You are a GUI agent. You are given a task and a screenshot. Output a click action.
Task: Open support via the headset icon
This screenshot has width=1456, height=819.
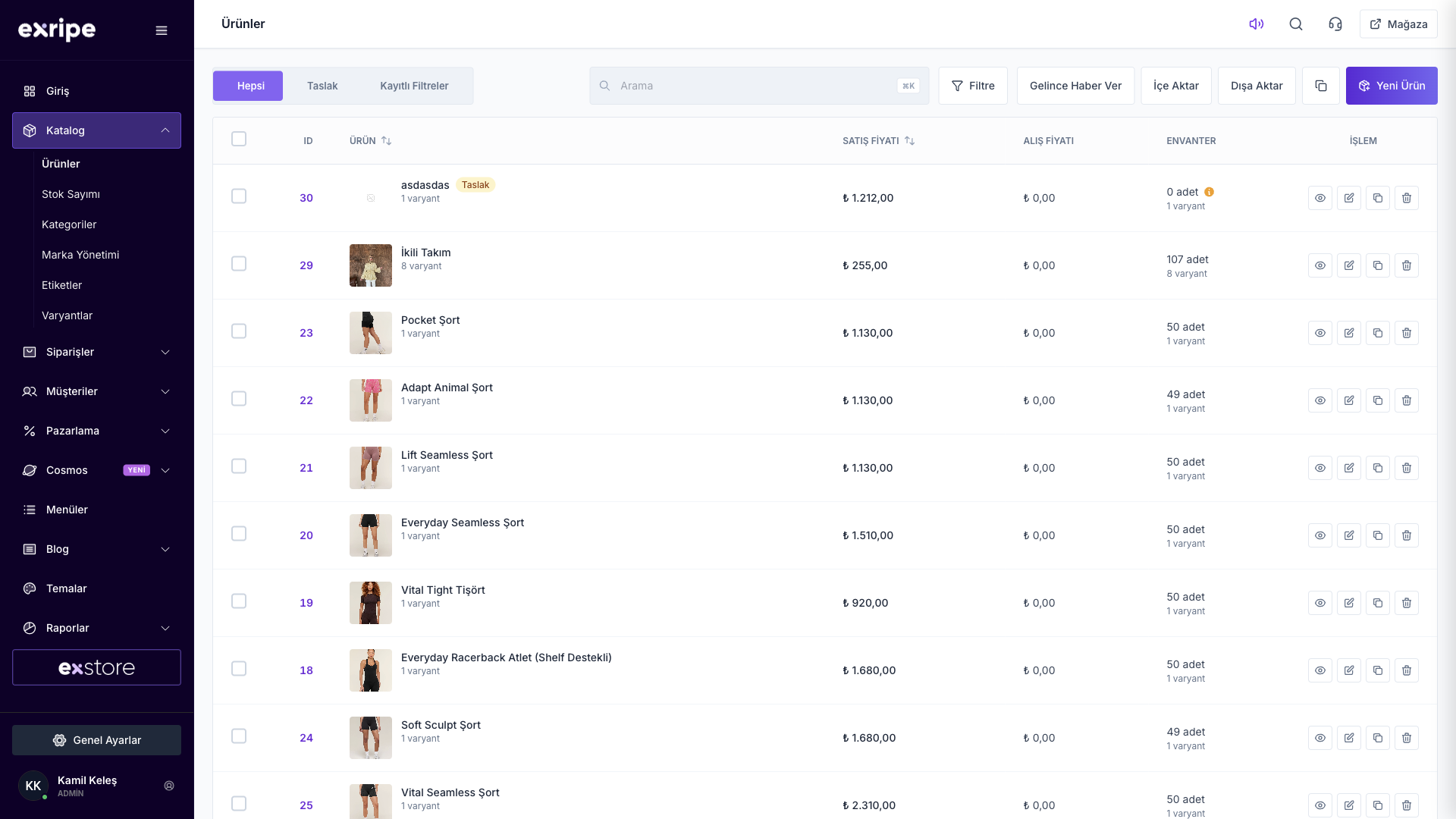click(1335, 24)
